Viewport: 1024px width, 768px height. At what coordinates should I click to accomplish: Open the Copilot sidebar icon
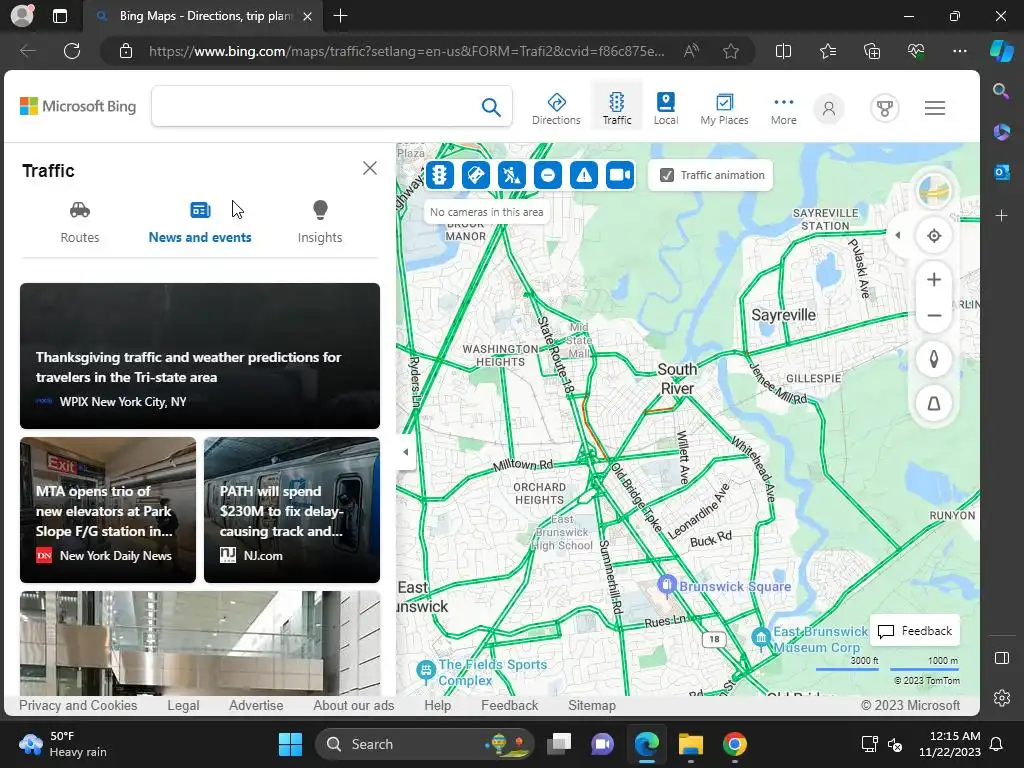(x=1001, y=51)
